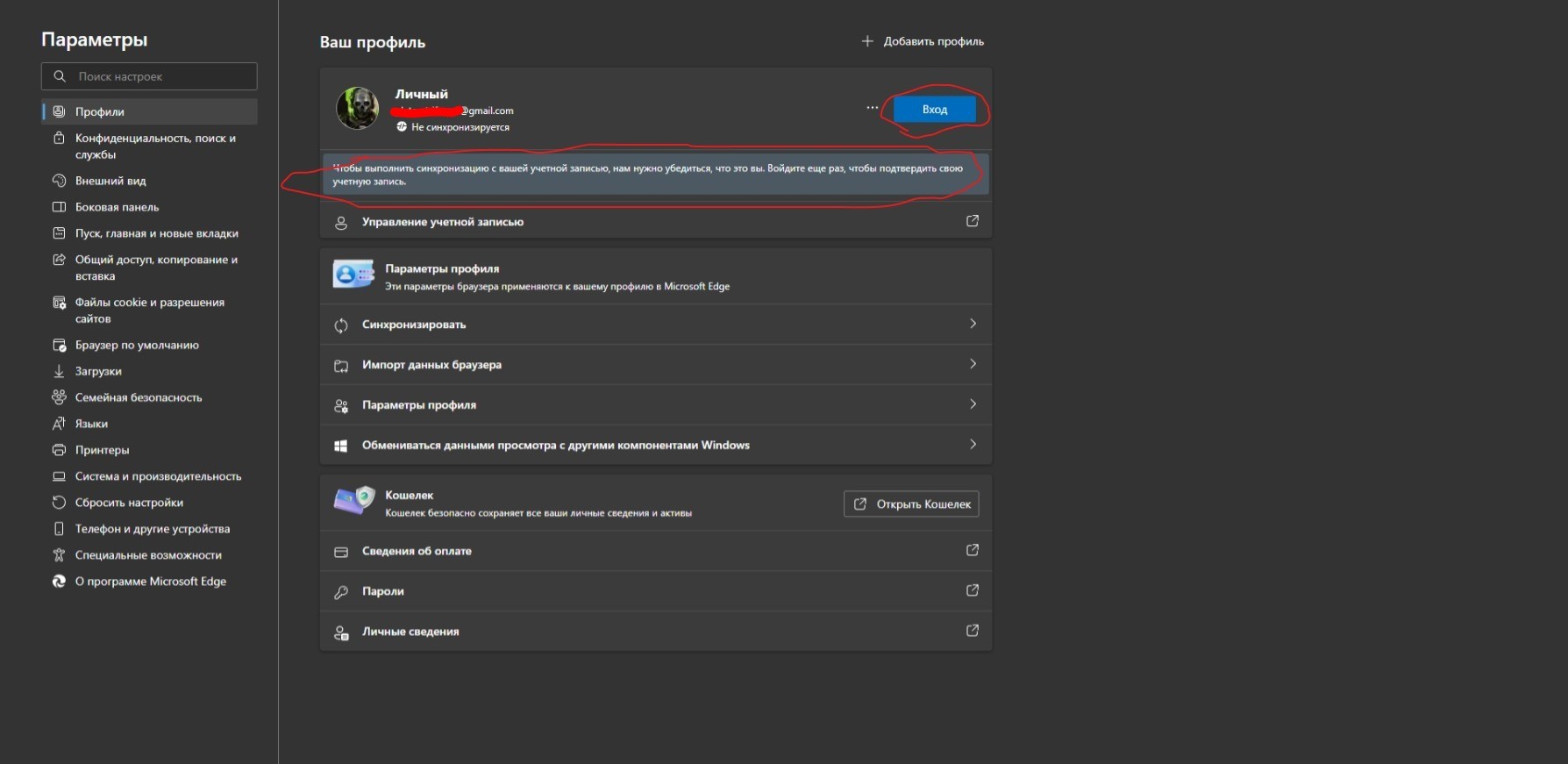This screenshot has width=1568, height=764.
Task: Click the Общий доступ, копирование share icon
Action: [x=59, y=260]
